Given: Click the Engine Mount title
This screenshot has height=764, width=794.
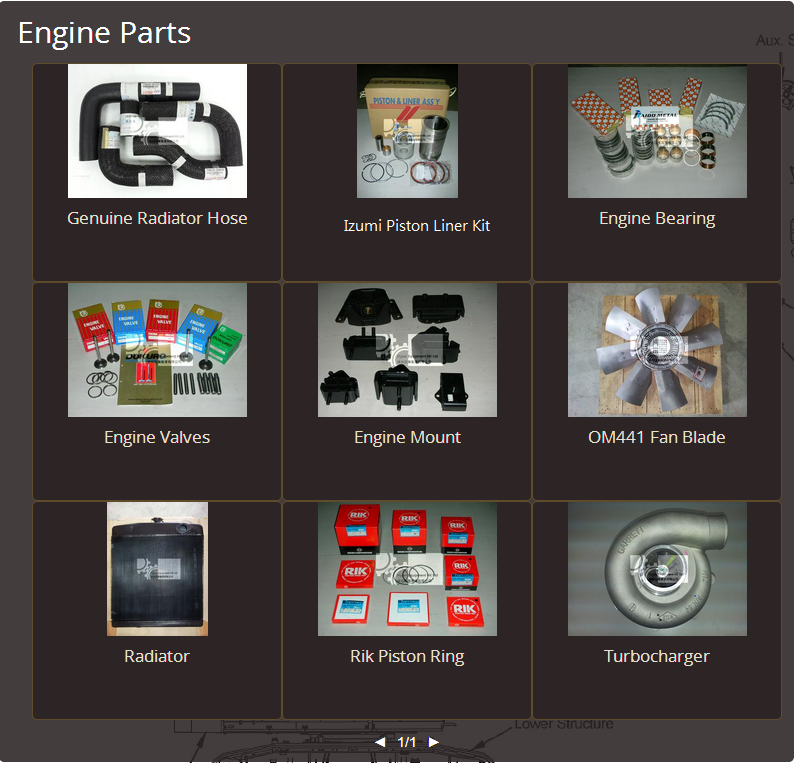Looking at the screenshot, I should tap(408, 437).
